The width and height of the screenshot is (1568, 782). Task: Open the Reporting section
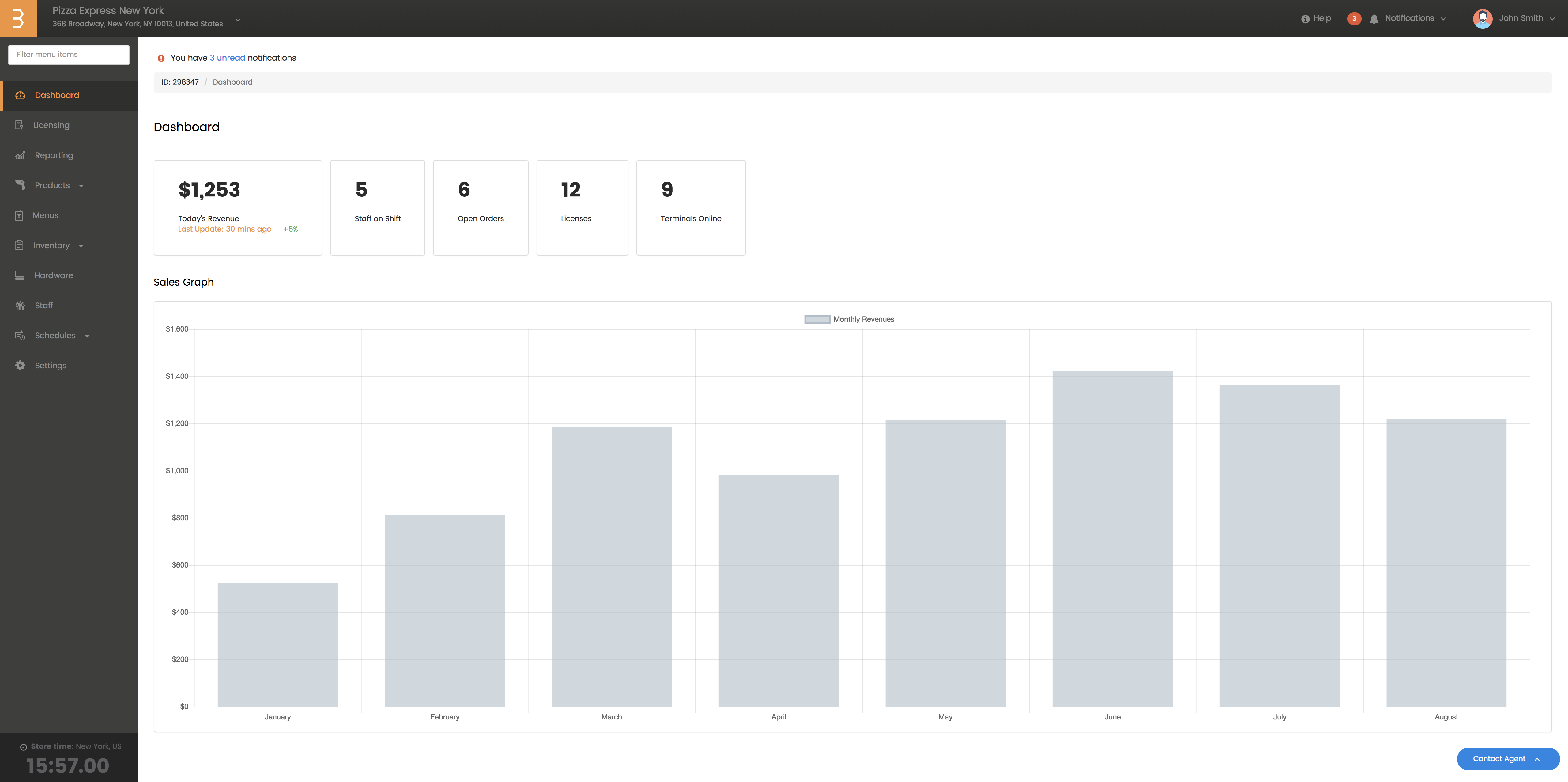[69, 155]
